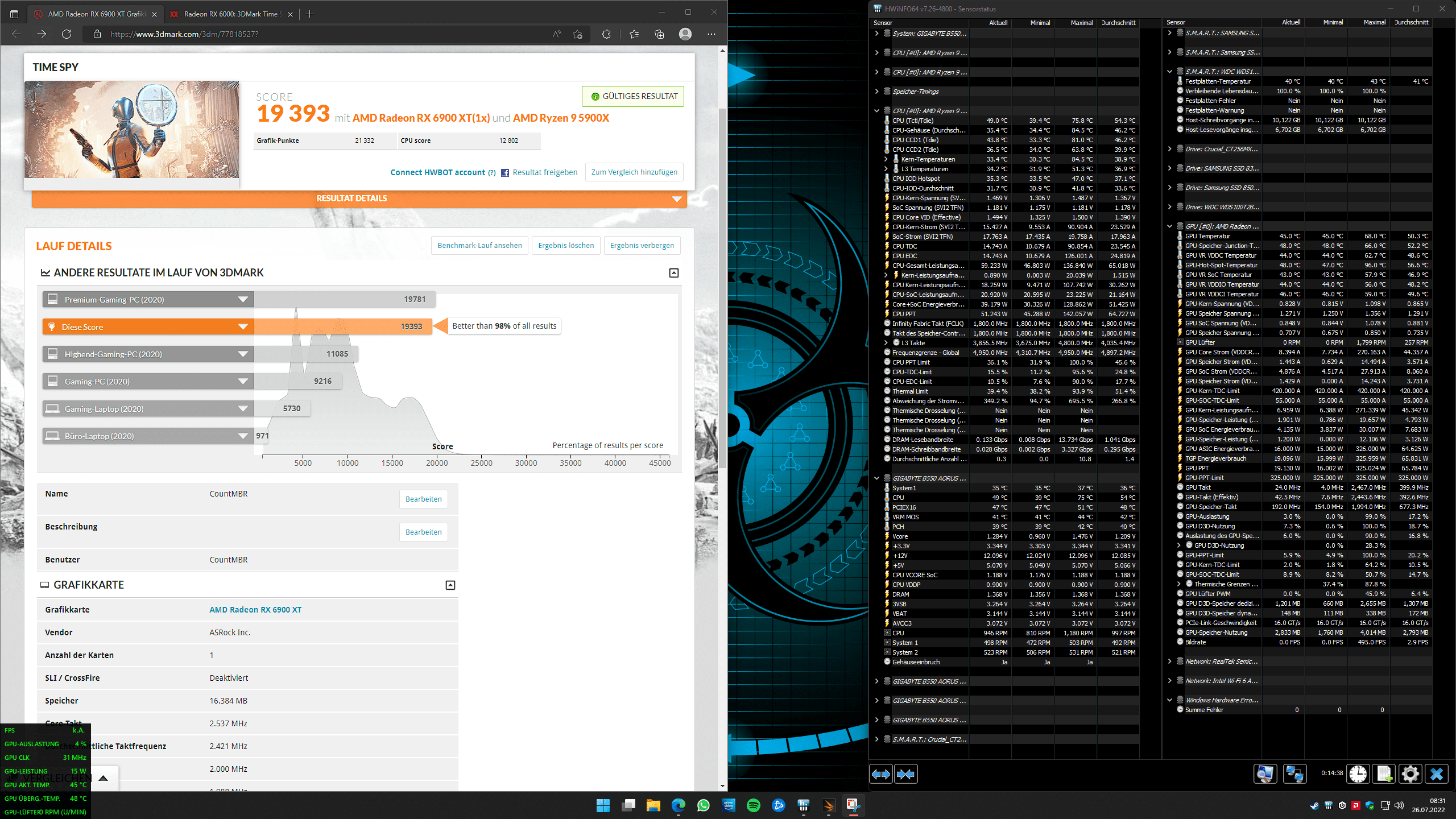
Task: Click the Time Spy result thumbnail
Action: point(131,130)
